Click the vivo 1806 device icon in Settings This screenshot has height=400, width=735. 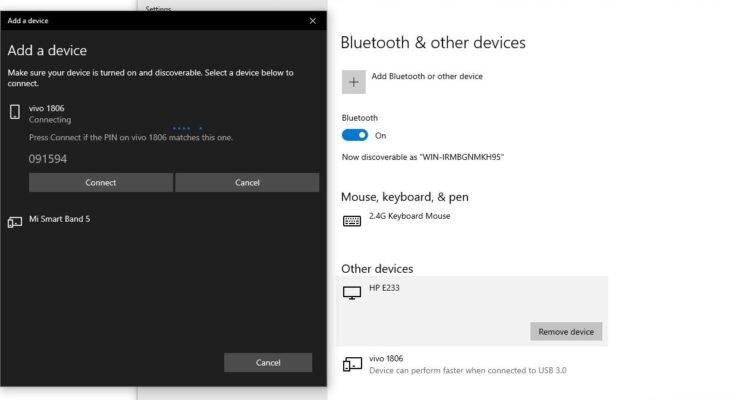coord(352,364)
